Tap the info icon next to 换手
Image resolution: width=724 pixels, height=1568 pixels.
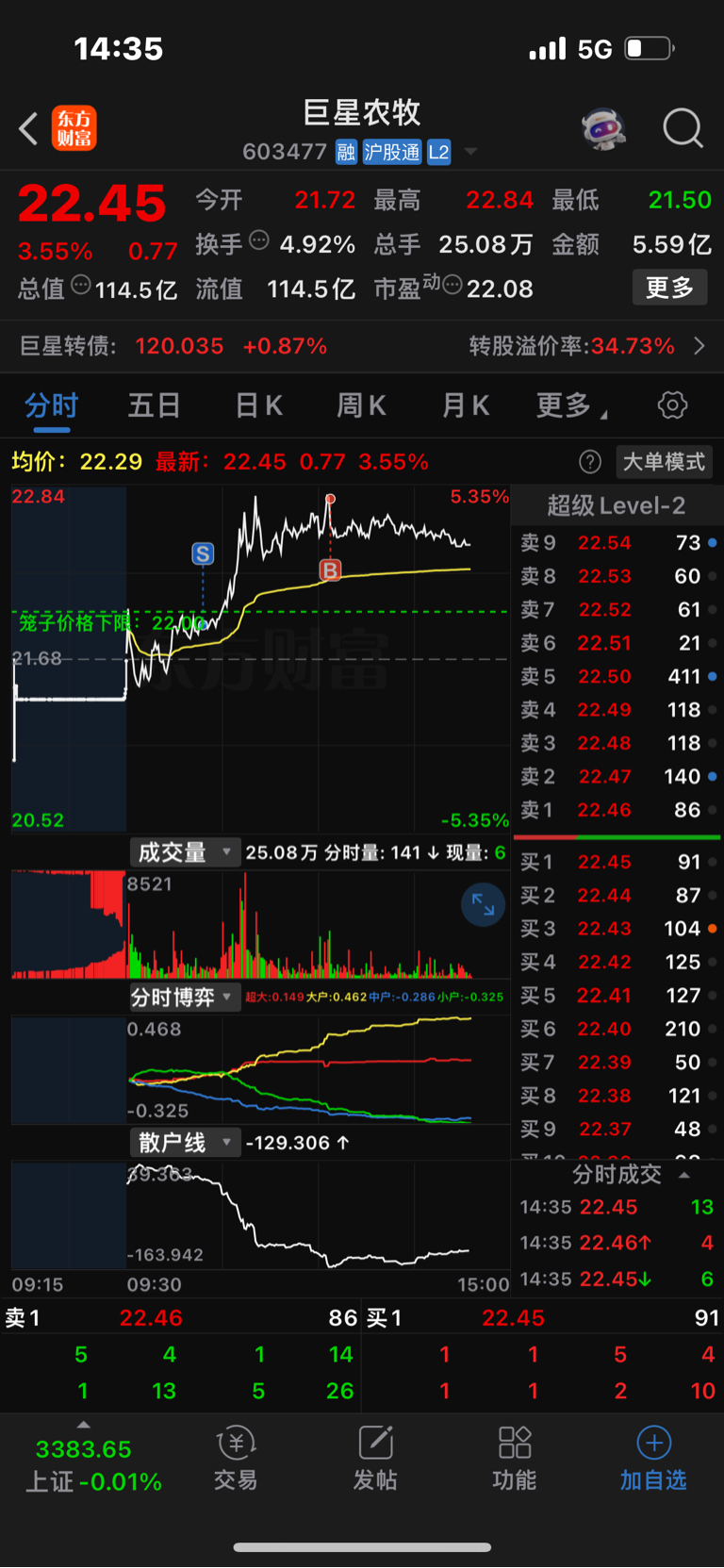[x=258, y=240]
